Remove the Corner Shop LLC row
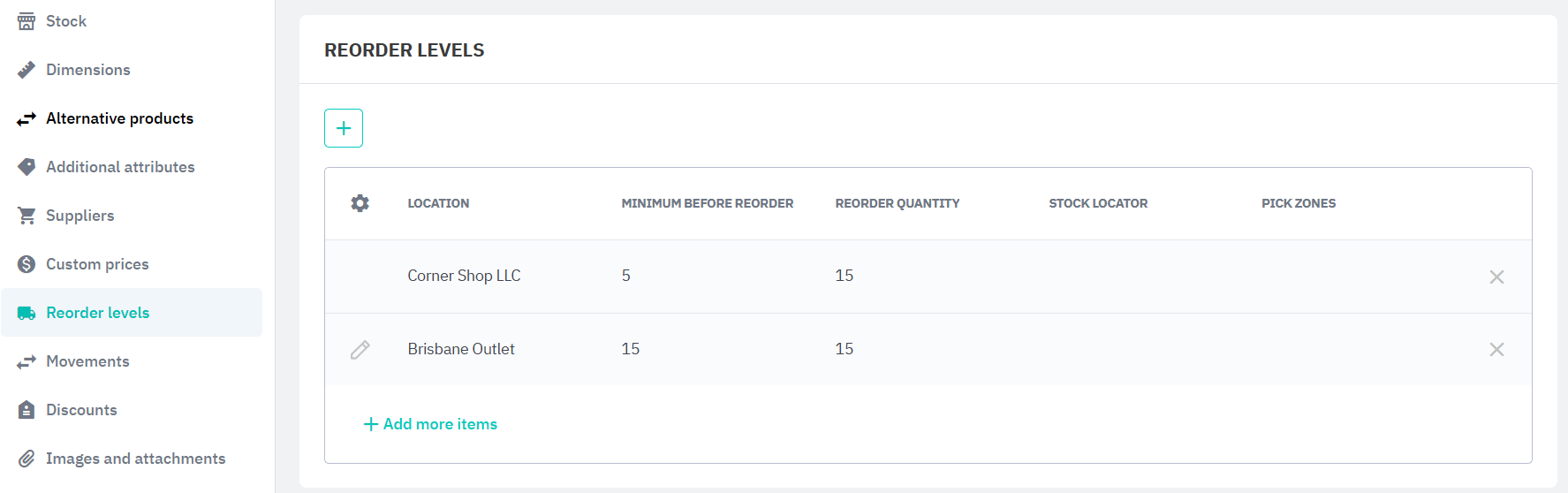This screenshot has height=493, width=1568. pos(1496,277)
